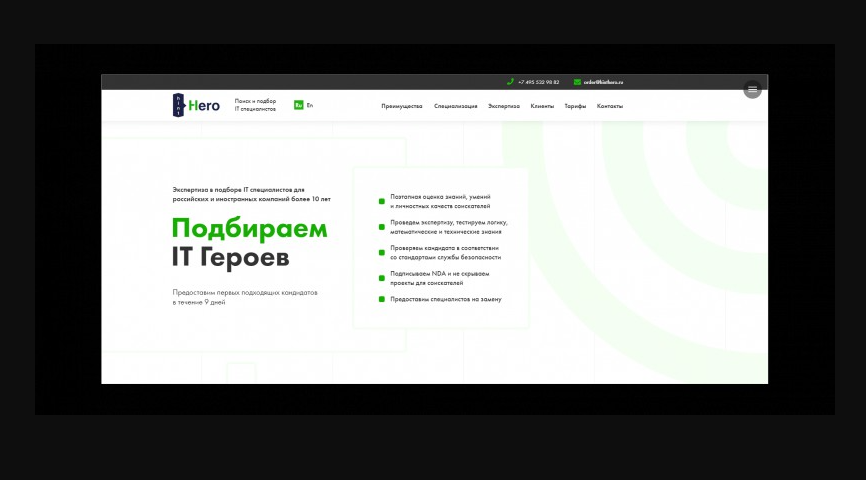Click the text Проведем экспертизу, тестируем логику
Screen dimensions: 866x480
click(448, 223)
